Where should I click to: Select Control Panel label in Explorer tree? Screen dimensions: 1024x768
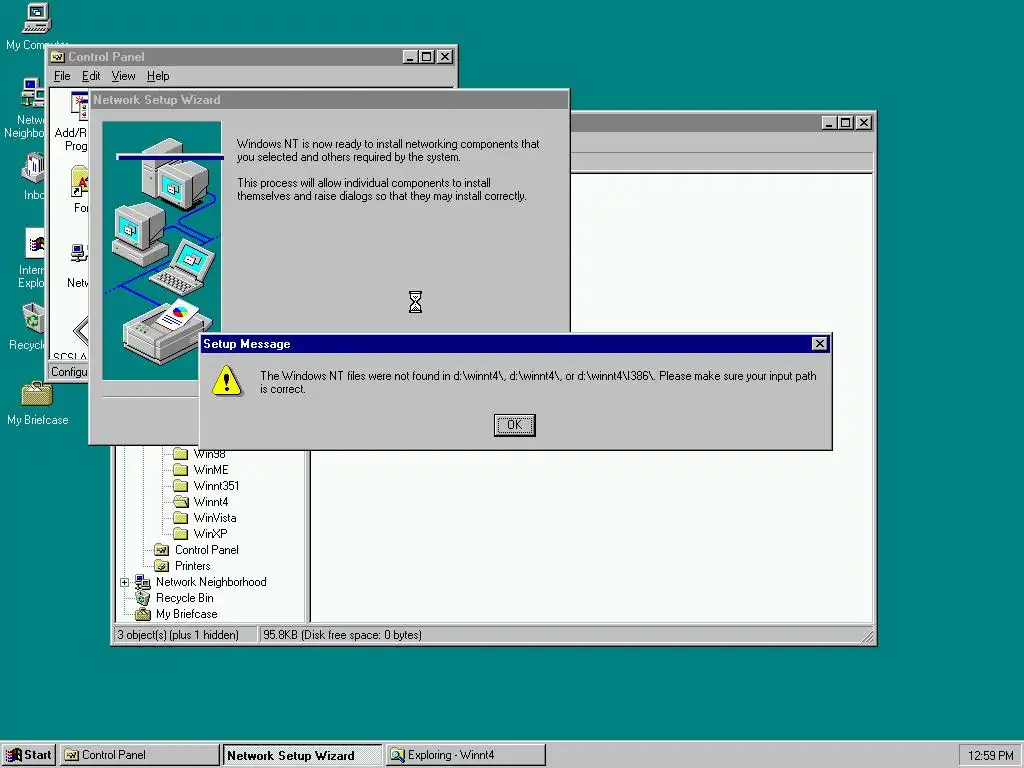[x=206, y=550]
